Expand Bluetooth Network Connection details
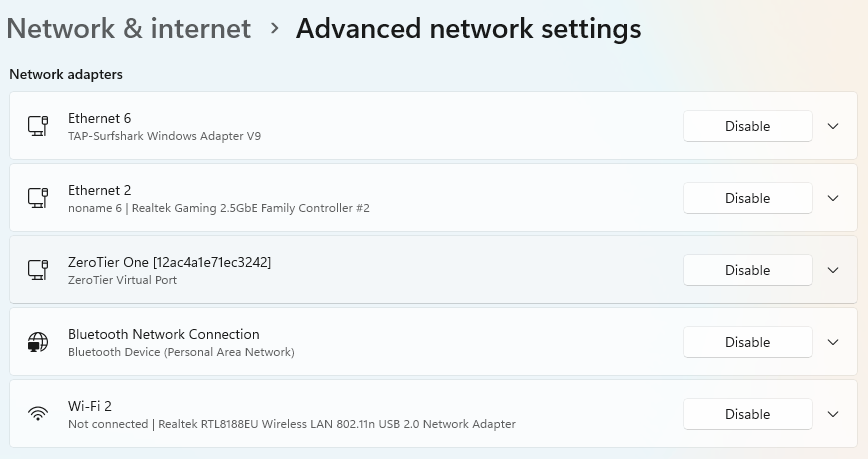This screenshot has height=459, width=868. [x=833, y=342]
